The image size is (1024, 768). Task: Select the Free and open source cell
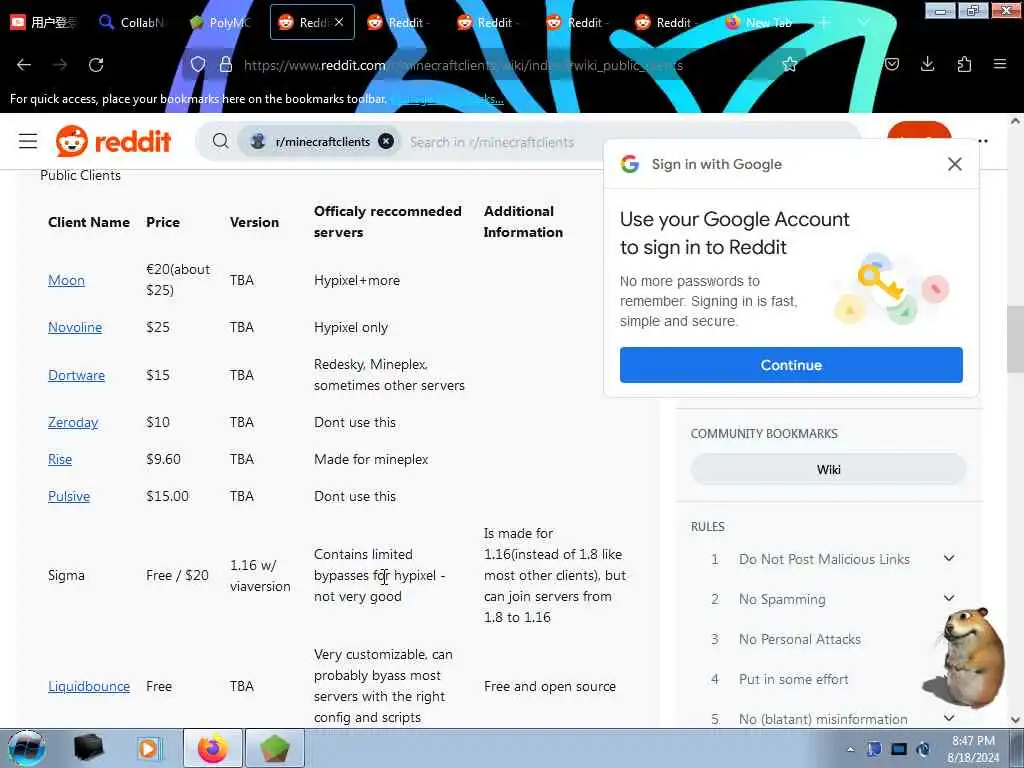coord(549,686)
